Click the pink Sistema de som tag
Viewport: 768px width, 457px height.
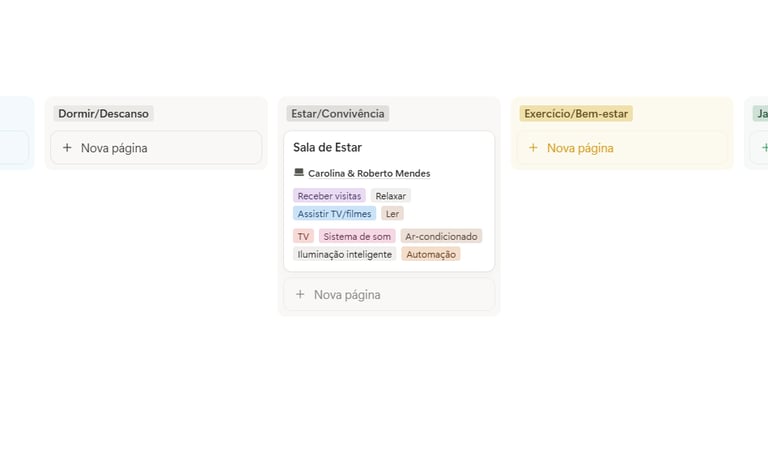(x=357, y=236)
